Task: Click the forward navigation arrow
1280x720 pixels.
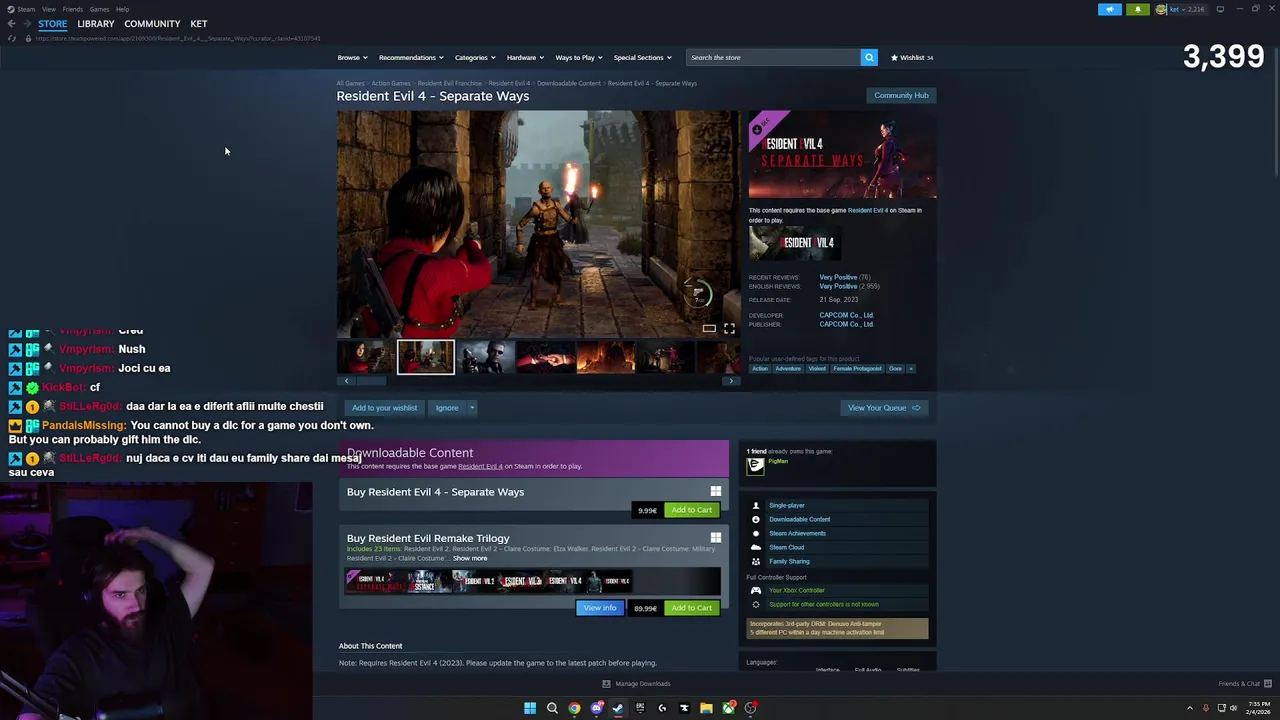Action: [x=26, y=23]
